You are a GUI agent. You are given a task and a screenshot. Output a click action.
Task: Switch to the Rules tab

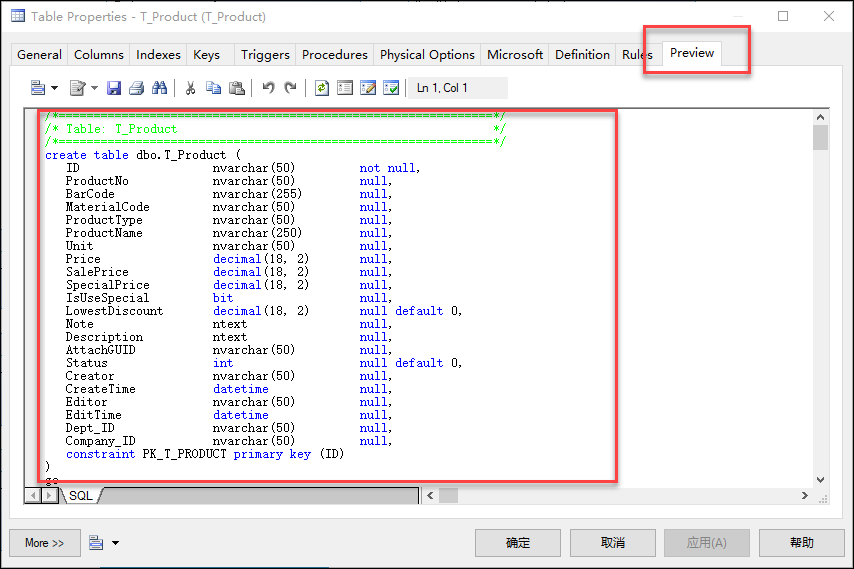637,55
